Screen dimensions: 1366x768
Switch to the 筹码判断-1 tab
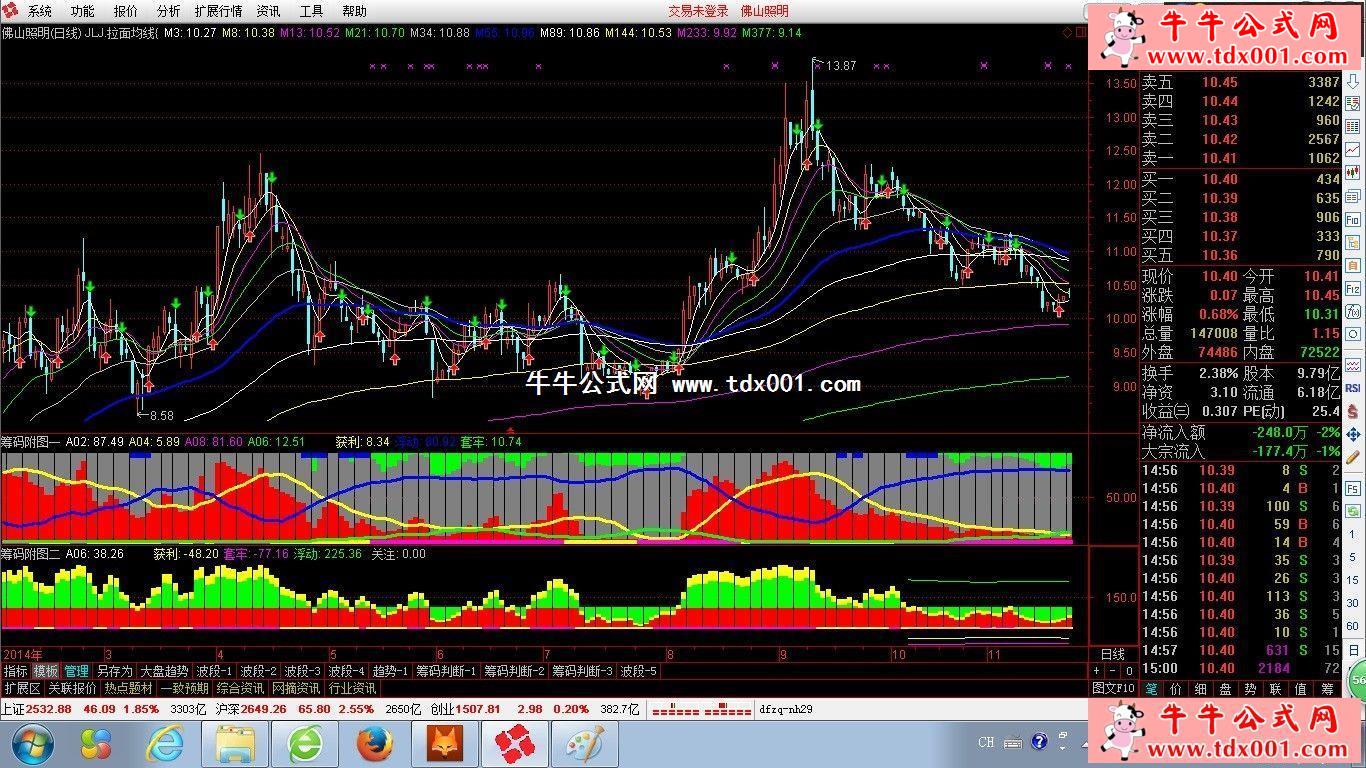pos(445,671)
